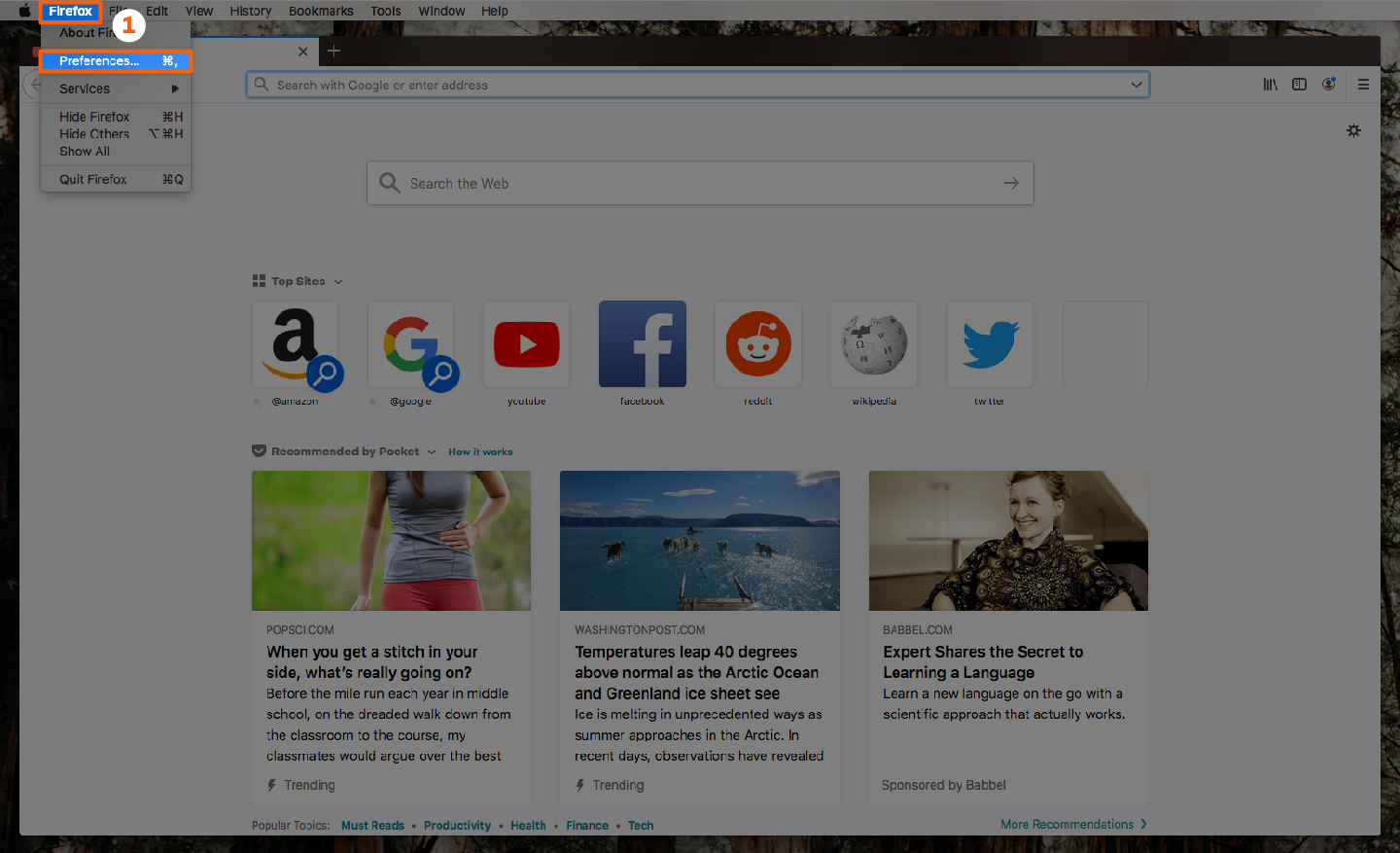Image resolution: width=1400 pixels, height=853 pixels.
Task: Open the Babbel language article image
Action: point(1008,541)
